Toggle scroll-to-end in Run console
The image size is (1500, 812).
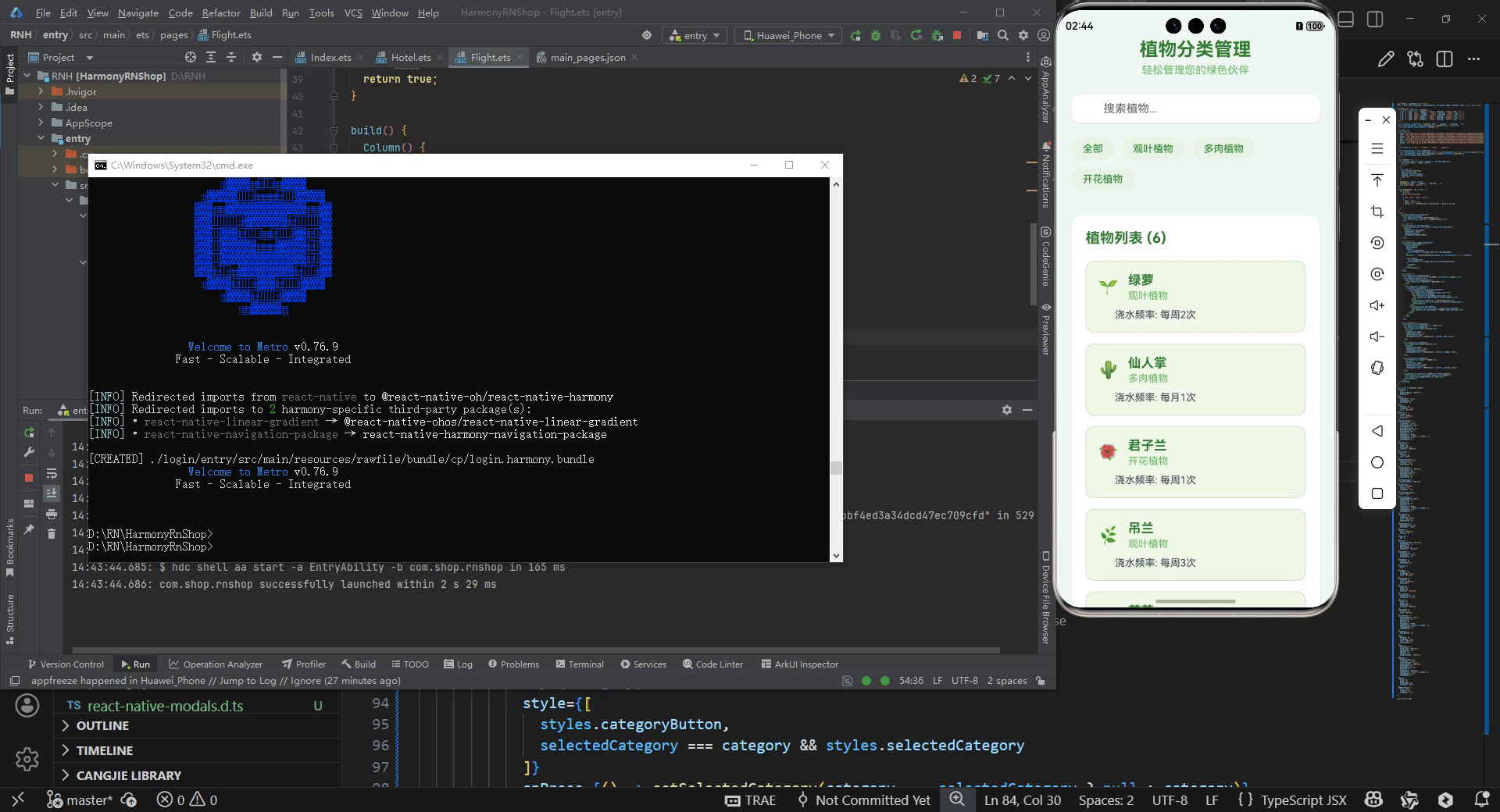point(52,493)
